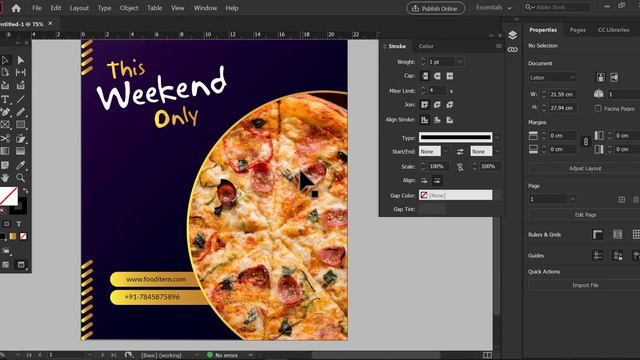The height and width of the screenshot is (360, 640).
Task: Select the Scissors tool
Action: coord(5,139)
